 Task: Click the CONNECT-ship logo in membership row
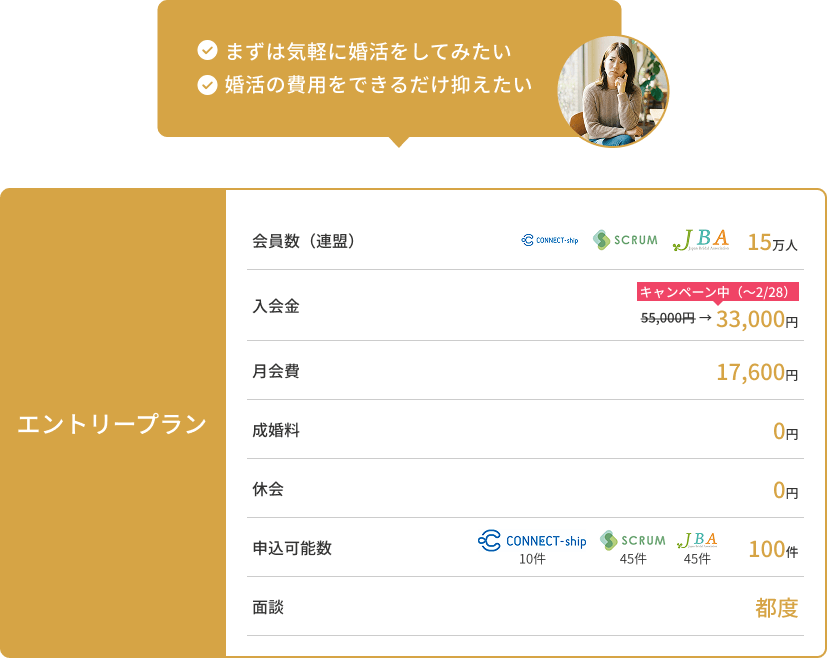click(x=550, y=240)
